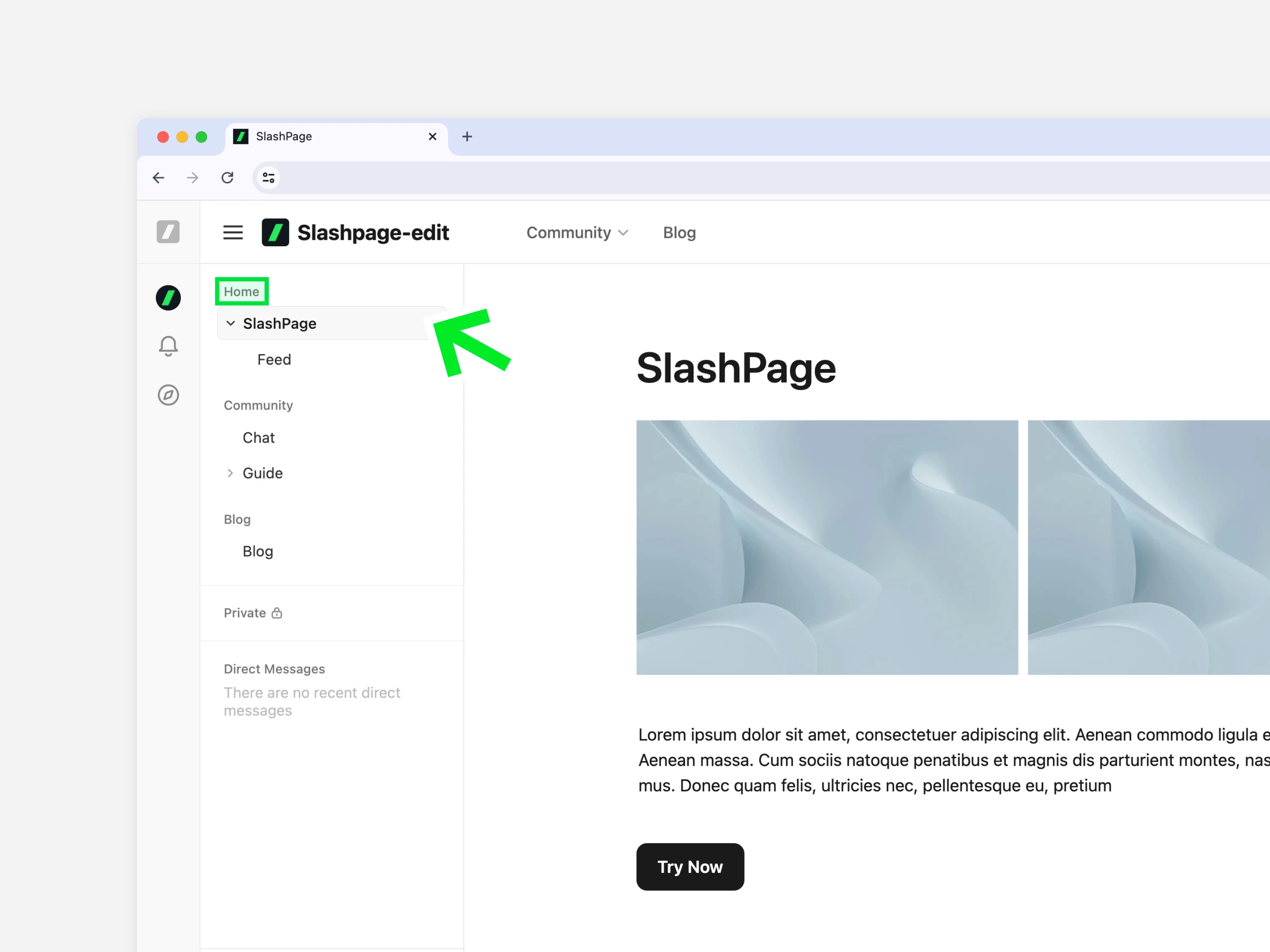Toggle the hamburger menu icon
The height and width of the screenshot is (952, 1270).
[233, 232]
